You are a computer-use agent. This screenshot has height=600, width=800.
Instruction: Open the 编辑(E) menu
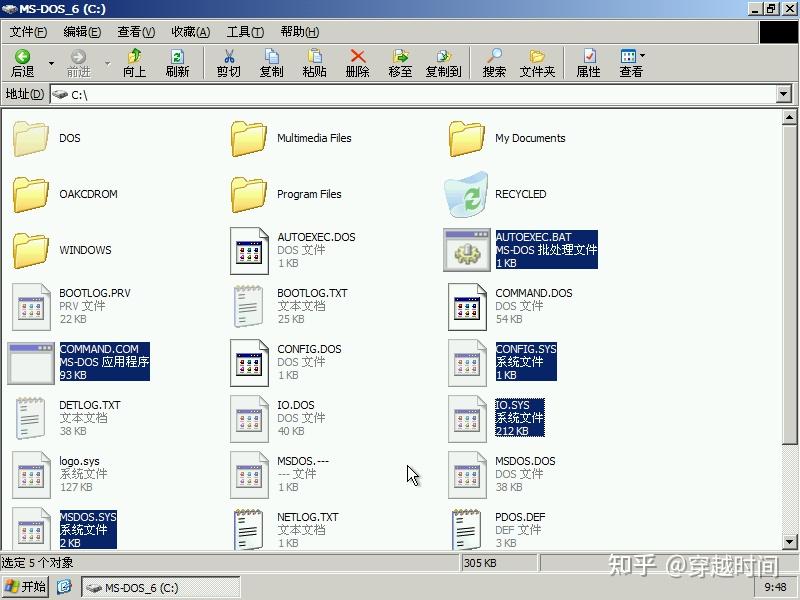(82, 32)
